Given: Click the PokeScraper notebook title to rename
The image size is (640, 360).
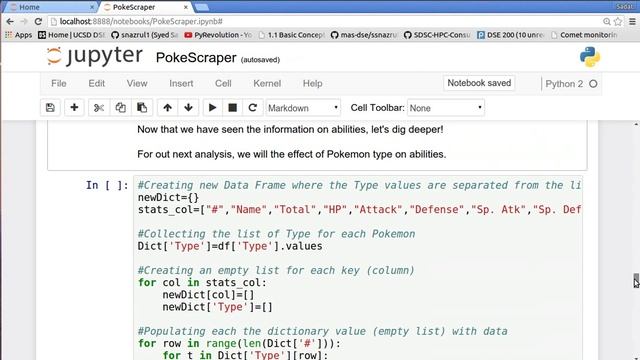Looking at the screenshot, I should pos(196,58).
